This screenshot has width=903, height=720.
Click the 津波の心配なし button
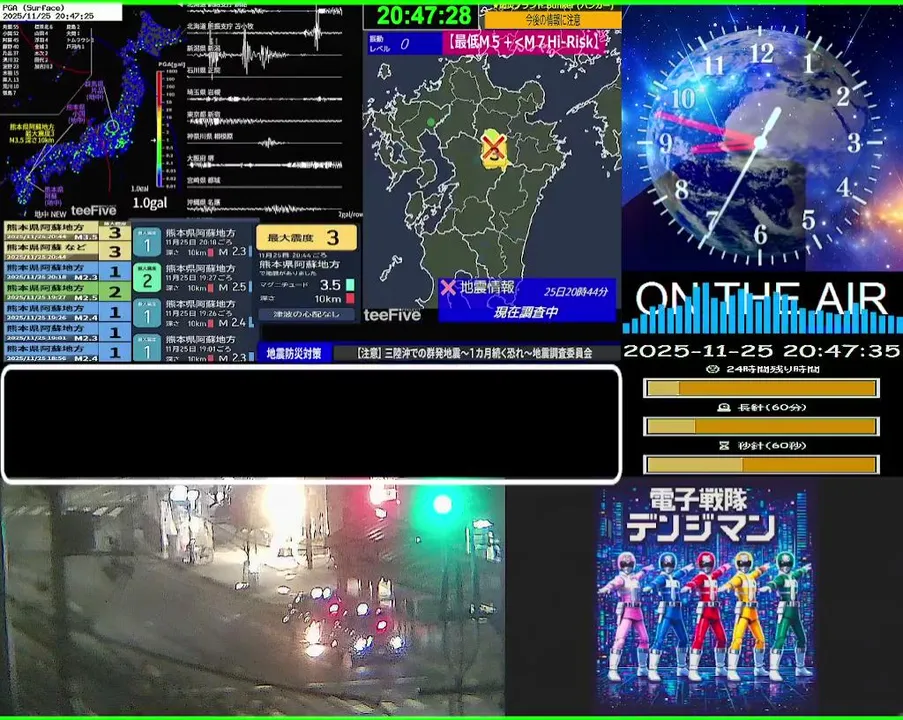[x=306, y=314]
